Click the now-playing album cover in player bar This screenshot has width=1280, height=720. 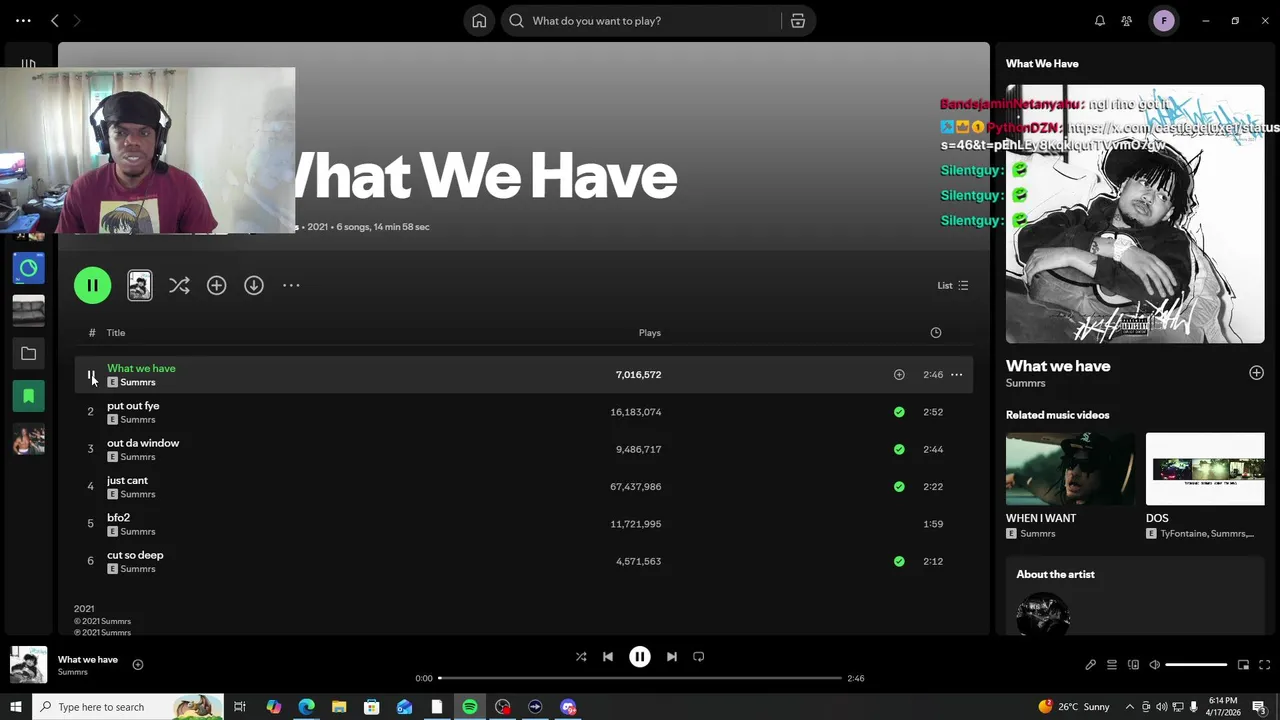28,665
